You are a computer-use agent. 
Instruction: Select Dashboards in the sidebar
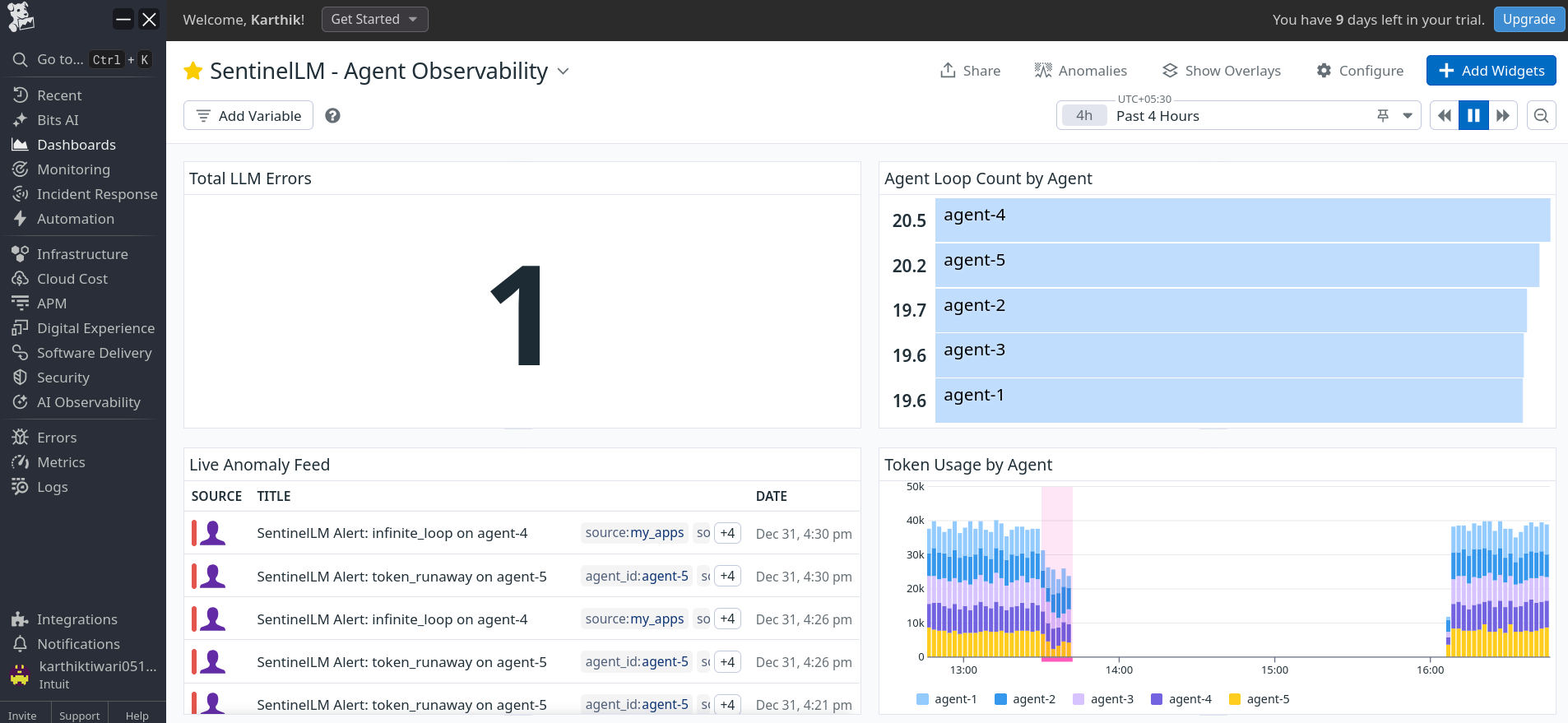click(x=77, y=145)
